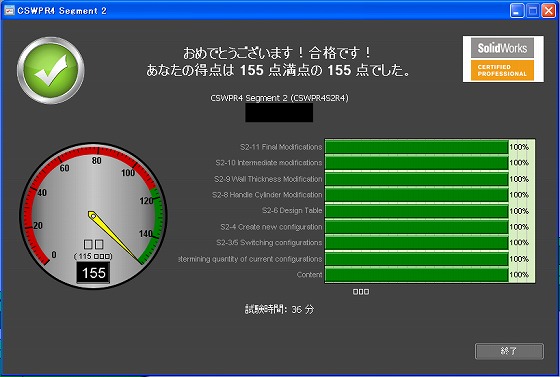Click the CSWPR4 Segment 2 exam title text

279,98
